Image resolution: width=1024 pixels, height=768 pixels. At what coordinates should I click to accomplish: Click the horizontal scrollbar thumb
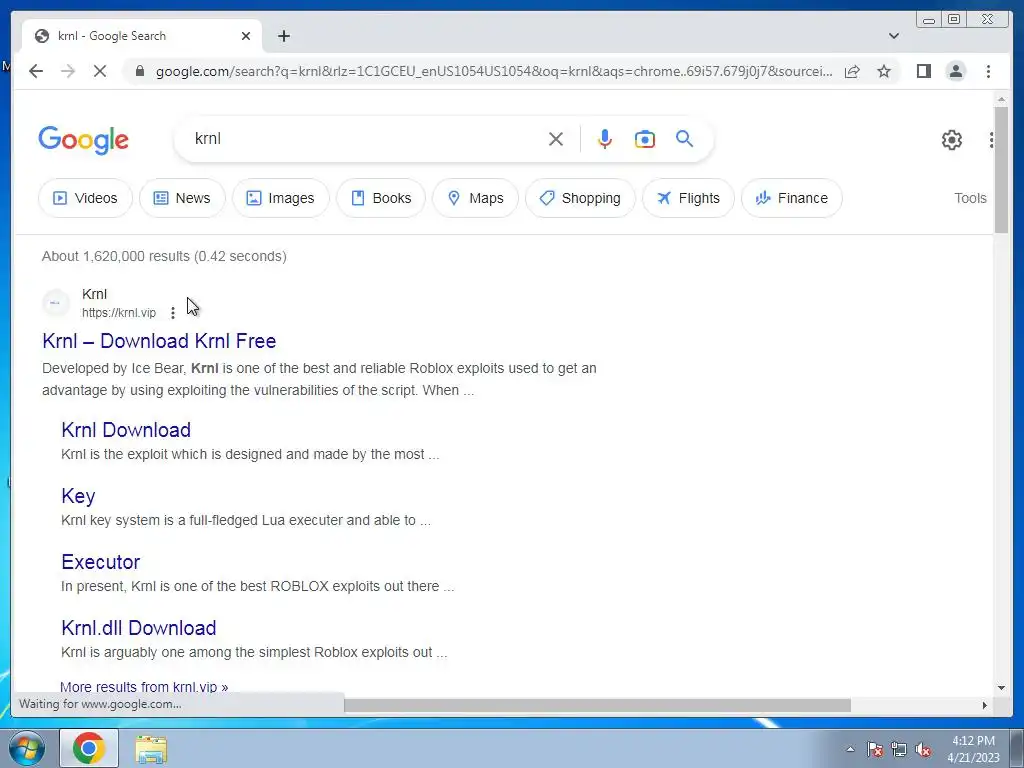597,705
